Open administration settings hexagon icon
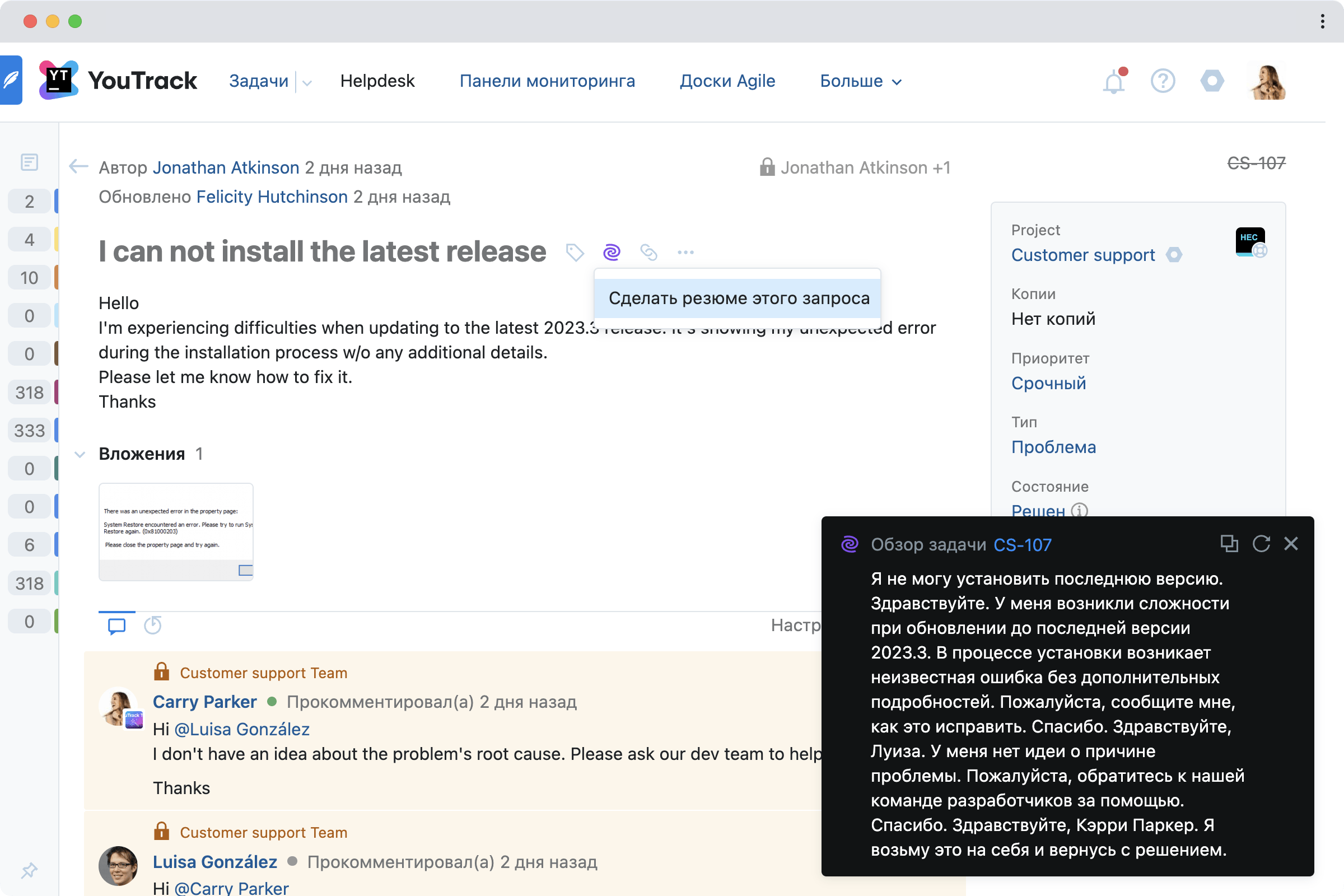Screen dimensions: 1344x896 1211,81
